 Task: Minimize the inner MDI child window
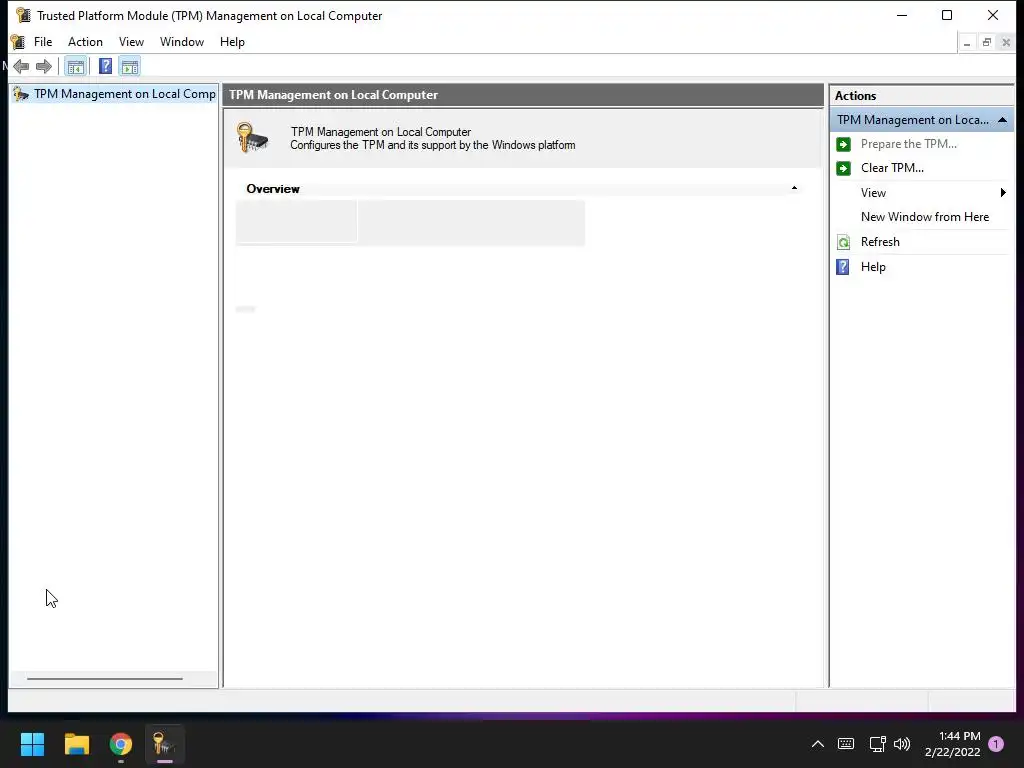pyautogui.click(x=967, y=43)
